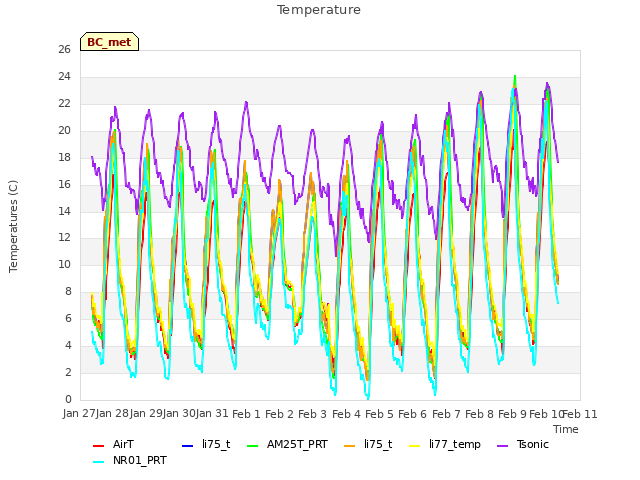Click the green AM25T_PRT legend swatch
640x480 pixels.
click(x=253, y=445)
